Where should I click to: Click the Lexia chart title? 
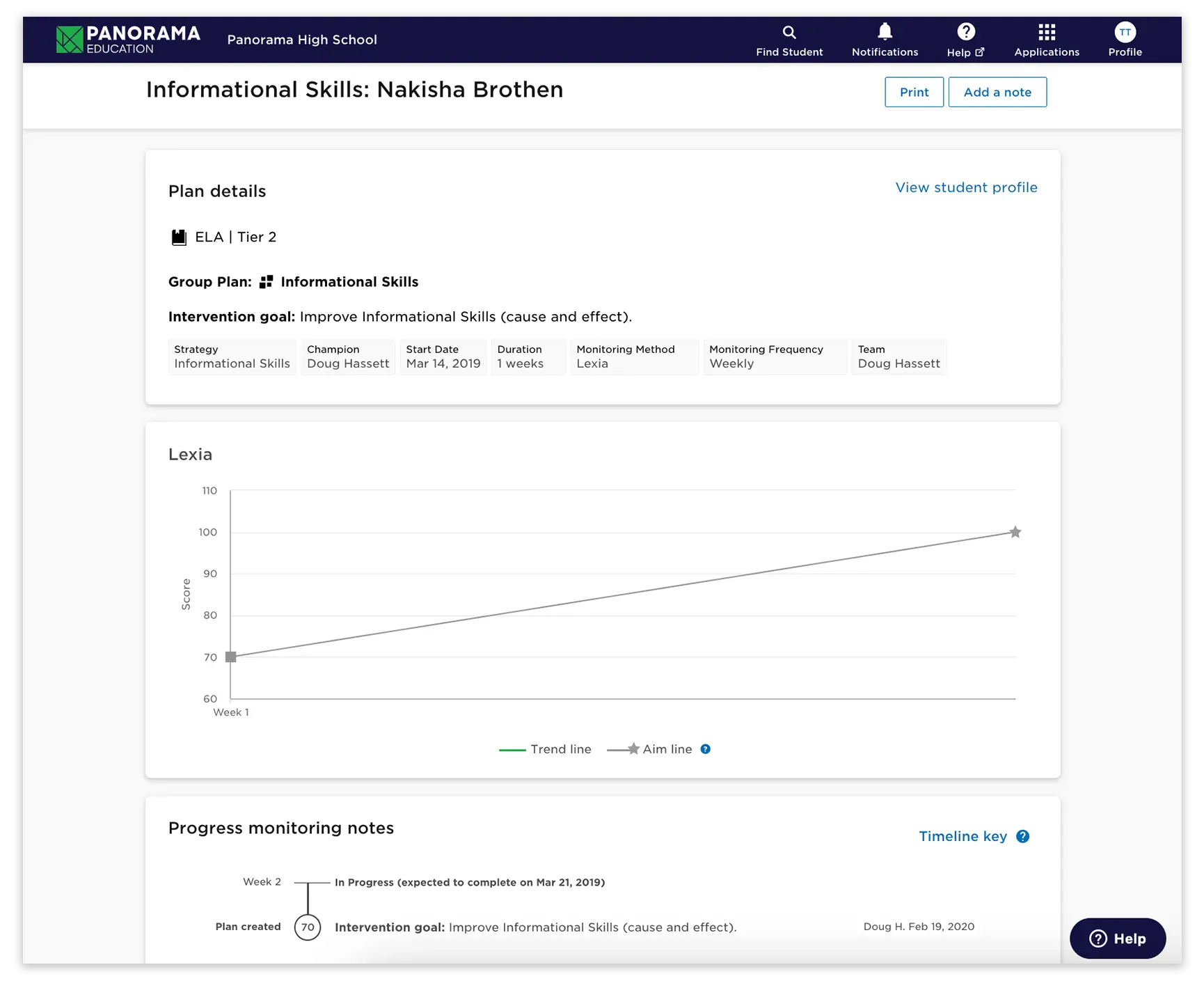(x=190, y=455)
